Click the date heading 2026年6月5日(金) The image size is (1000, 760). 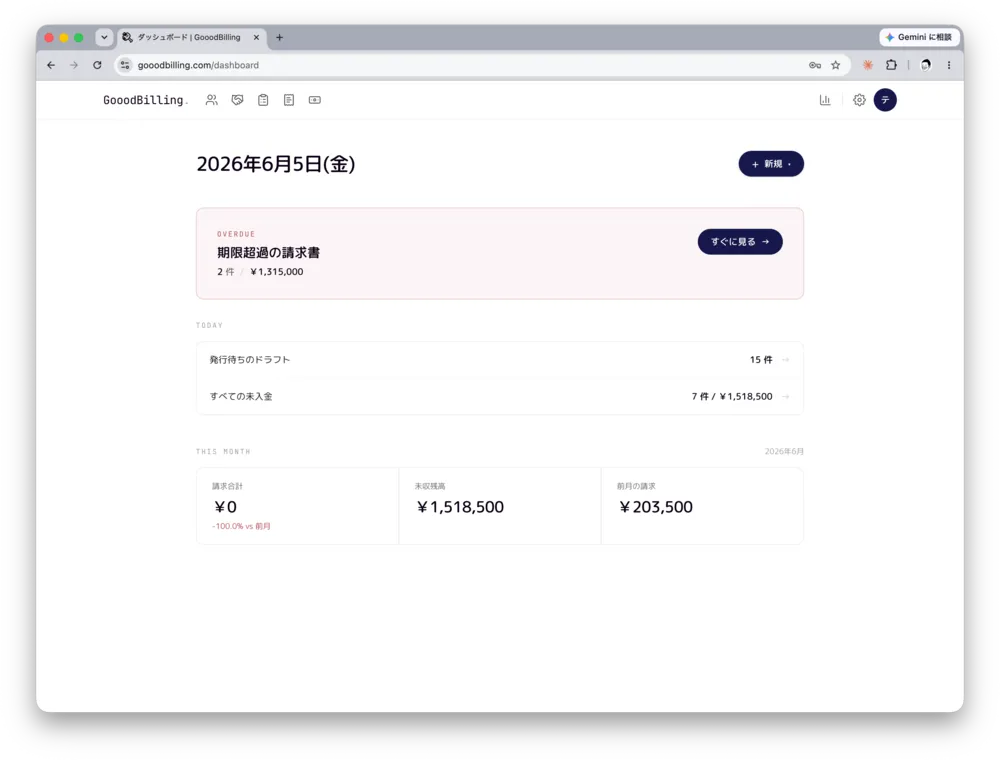click(276, 164)
